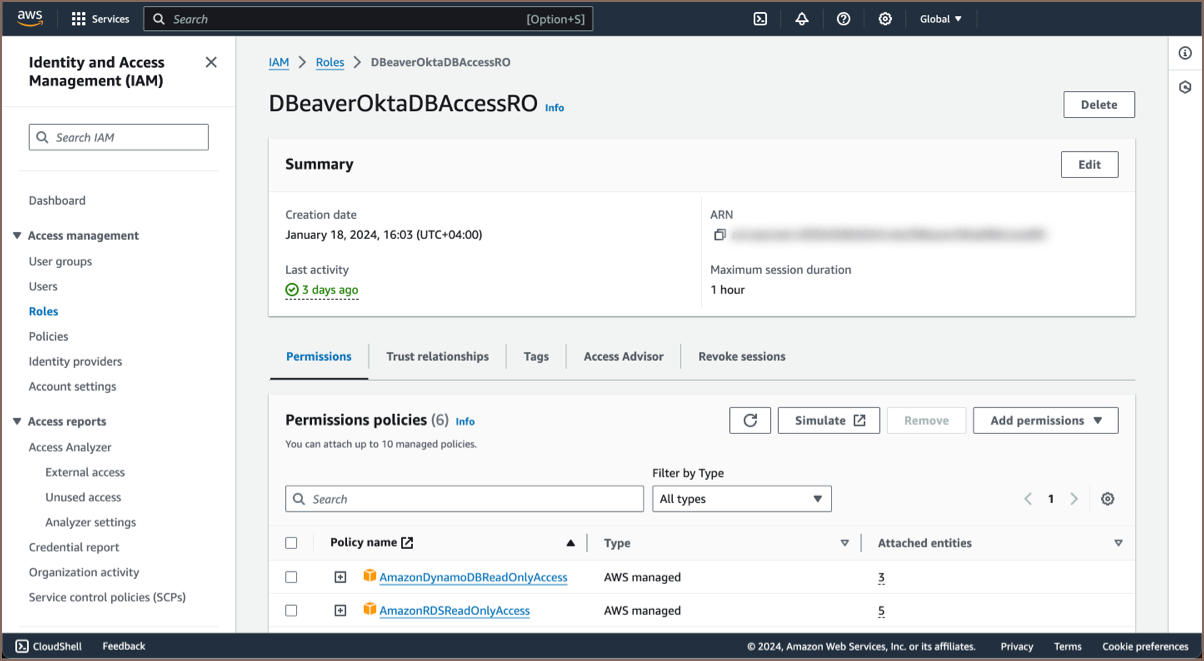The height and width of the screenshot is (661, 1204).
Task: Tick the AmazonRDSReadOnlyAccess policy checkbox
Action: (x=291, y=610)
